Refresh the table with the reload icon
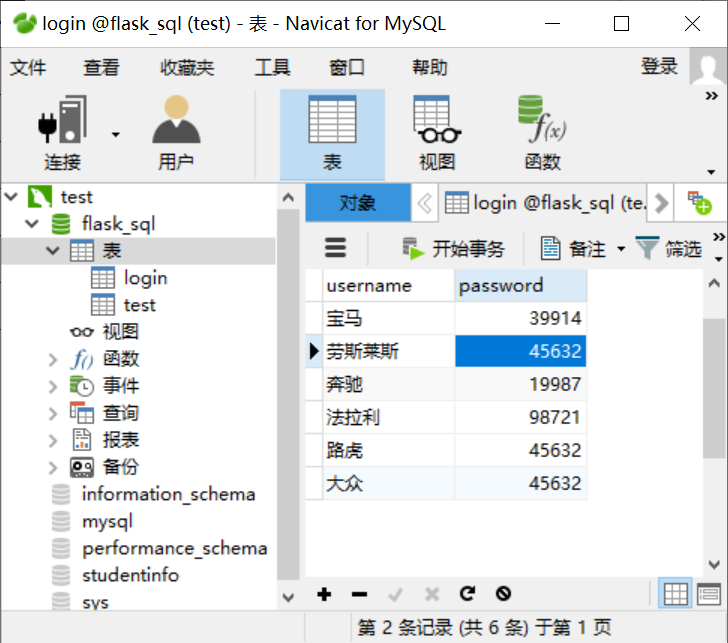Viewport: 728px width, 643px height. point(467,594)
